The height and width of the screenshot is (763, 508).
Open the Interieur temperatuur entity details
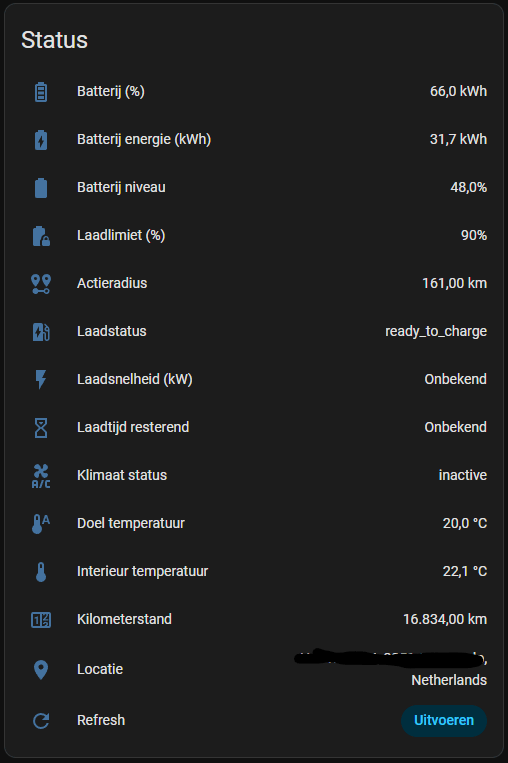tap(254, 571)
